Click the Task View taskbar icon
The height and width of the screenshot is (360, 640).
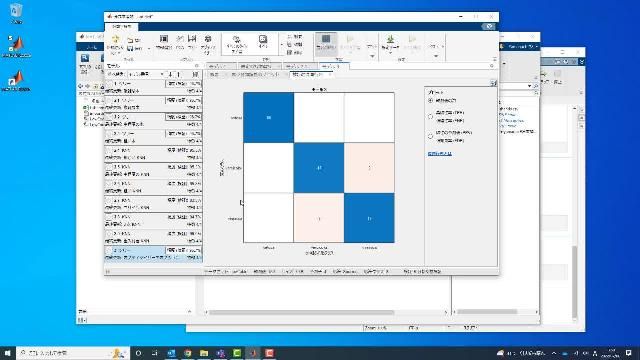155,353
